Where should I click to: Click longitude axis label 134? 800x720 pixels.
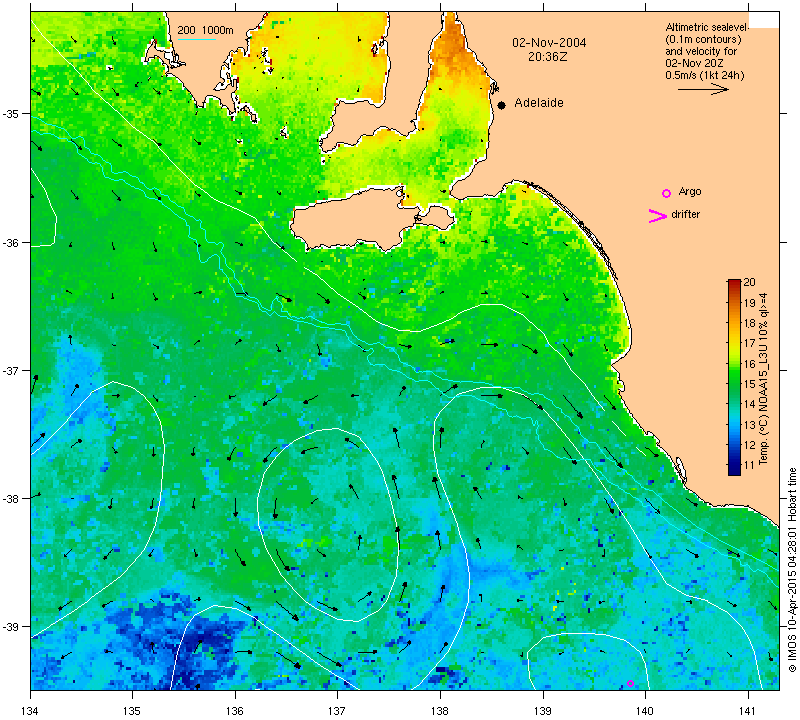pos(31,710)
